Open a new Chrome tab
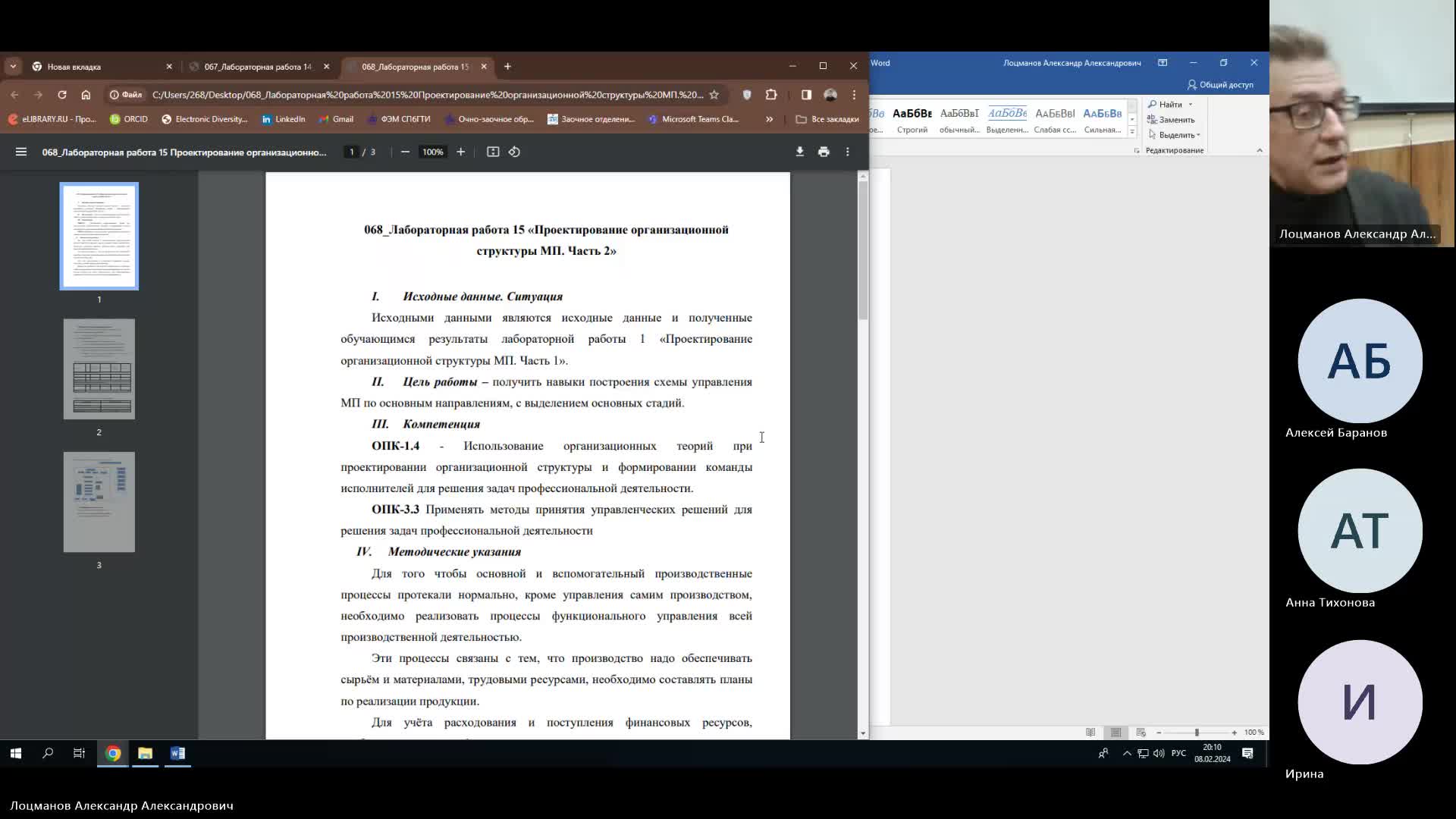Viewport: 1456px width, 819px height. point(507,66)
